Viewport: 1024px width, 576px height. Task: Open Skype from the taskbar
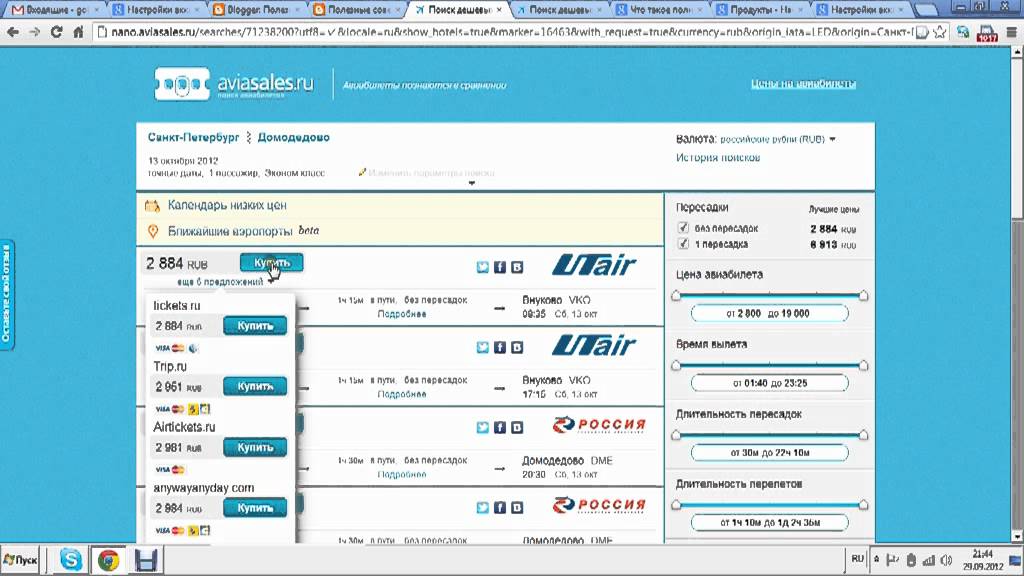(71, 560)
